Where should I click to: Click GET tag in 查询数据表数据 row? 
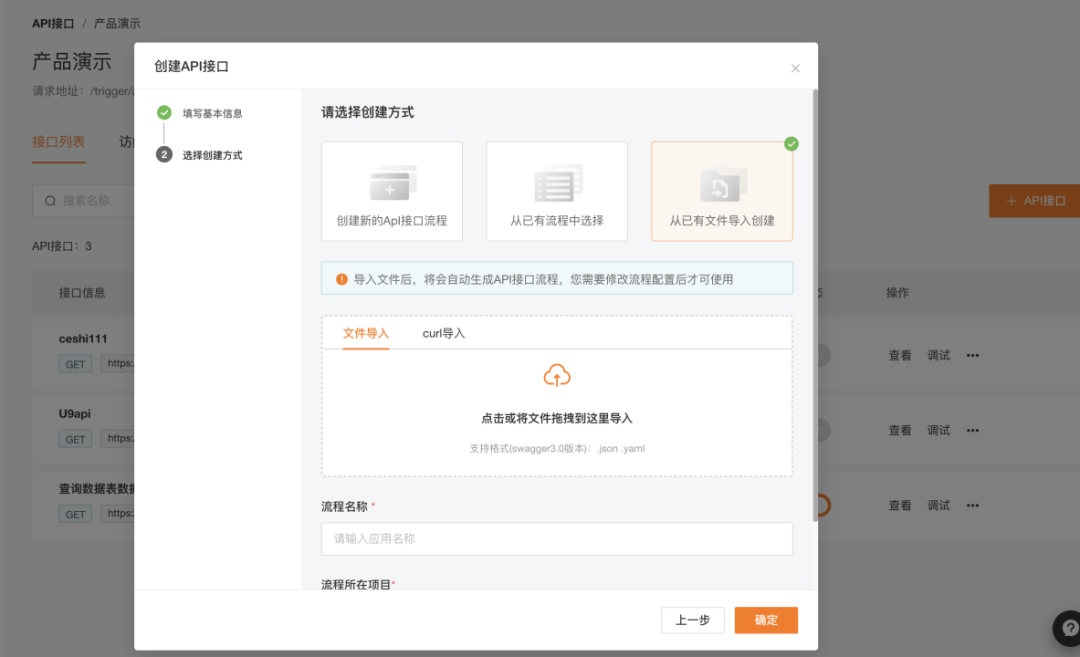(75, 514)
